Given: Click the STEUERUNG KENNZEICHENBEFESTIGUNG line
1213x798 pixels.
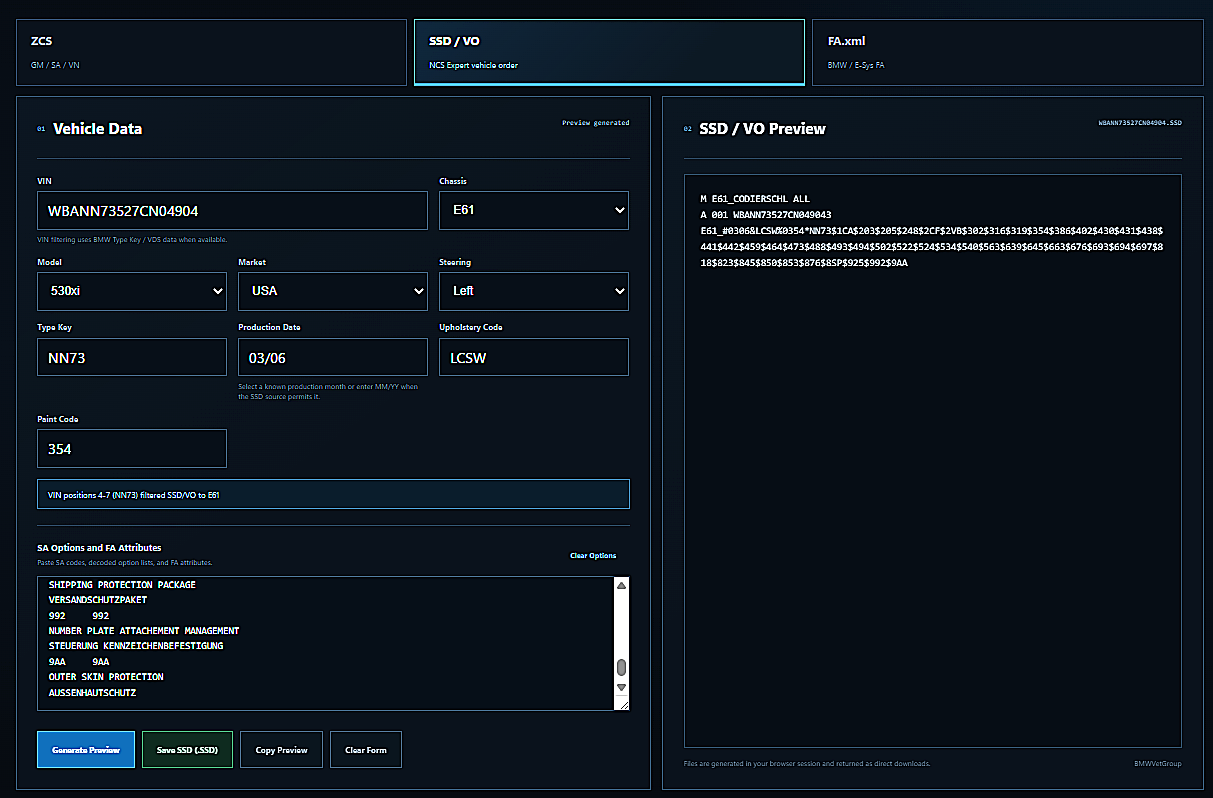Looking at the screenshot, I should [136, 646].
